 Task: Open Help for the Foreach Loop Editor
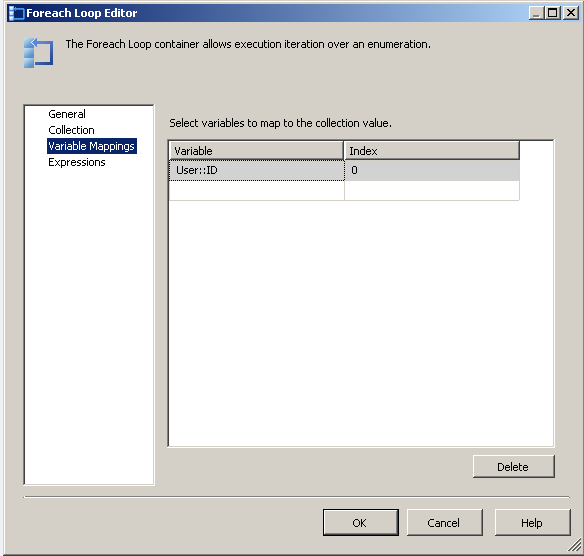tap(532, 522)
